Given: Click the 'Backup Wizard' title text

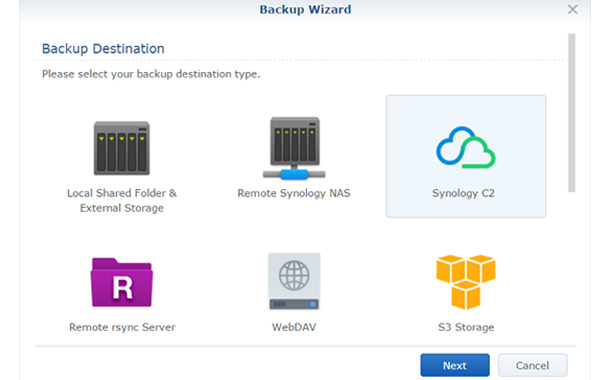Looking at the screenshot, I should coord(305,9).
